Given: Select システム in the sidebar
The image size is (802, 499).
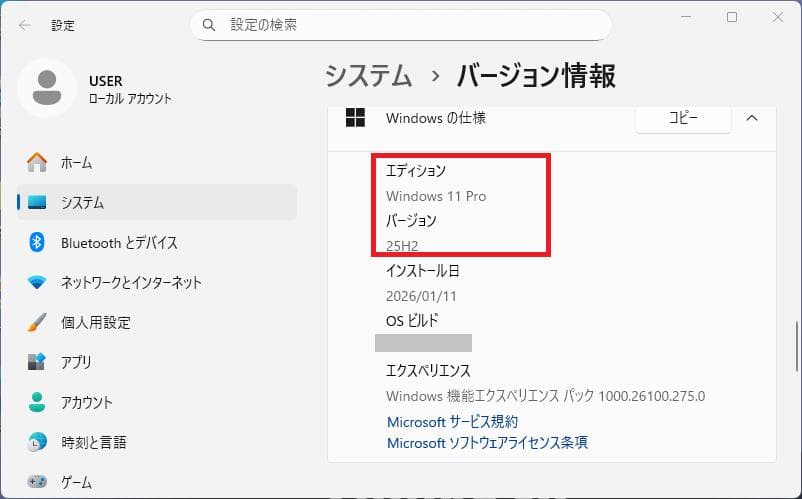Looking at the screenshot, I should (157, 202).
